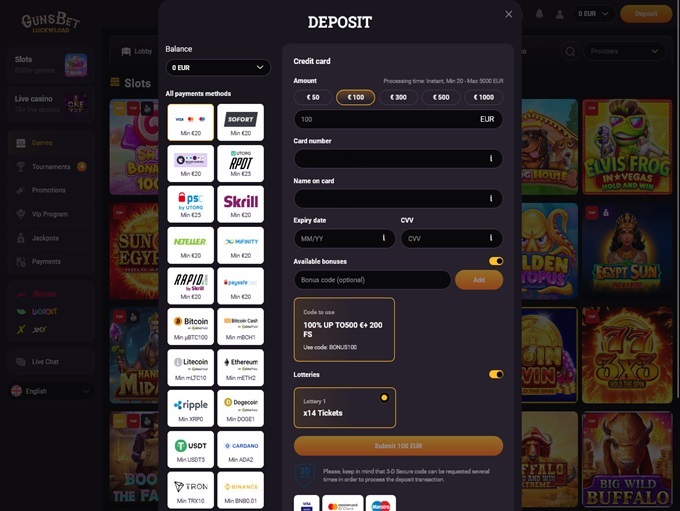The width and height of the screenshot is (680, 511).
Task: Close the Deposit dialog
Action: click(508, 14)
